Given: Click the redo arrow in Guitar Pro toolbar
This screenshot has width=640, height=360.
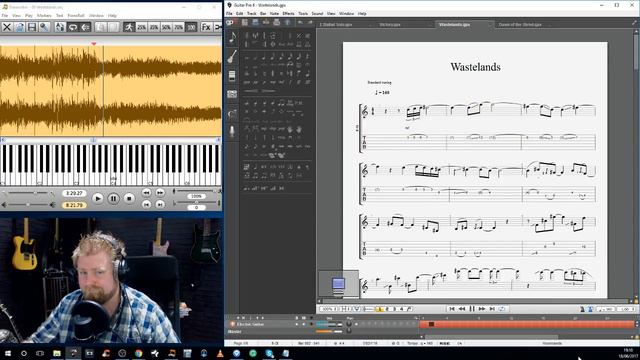Looking at the screenshot, I should (311, 22).
